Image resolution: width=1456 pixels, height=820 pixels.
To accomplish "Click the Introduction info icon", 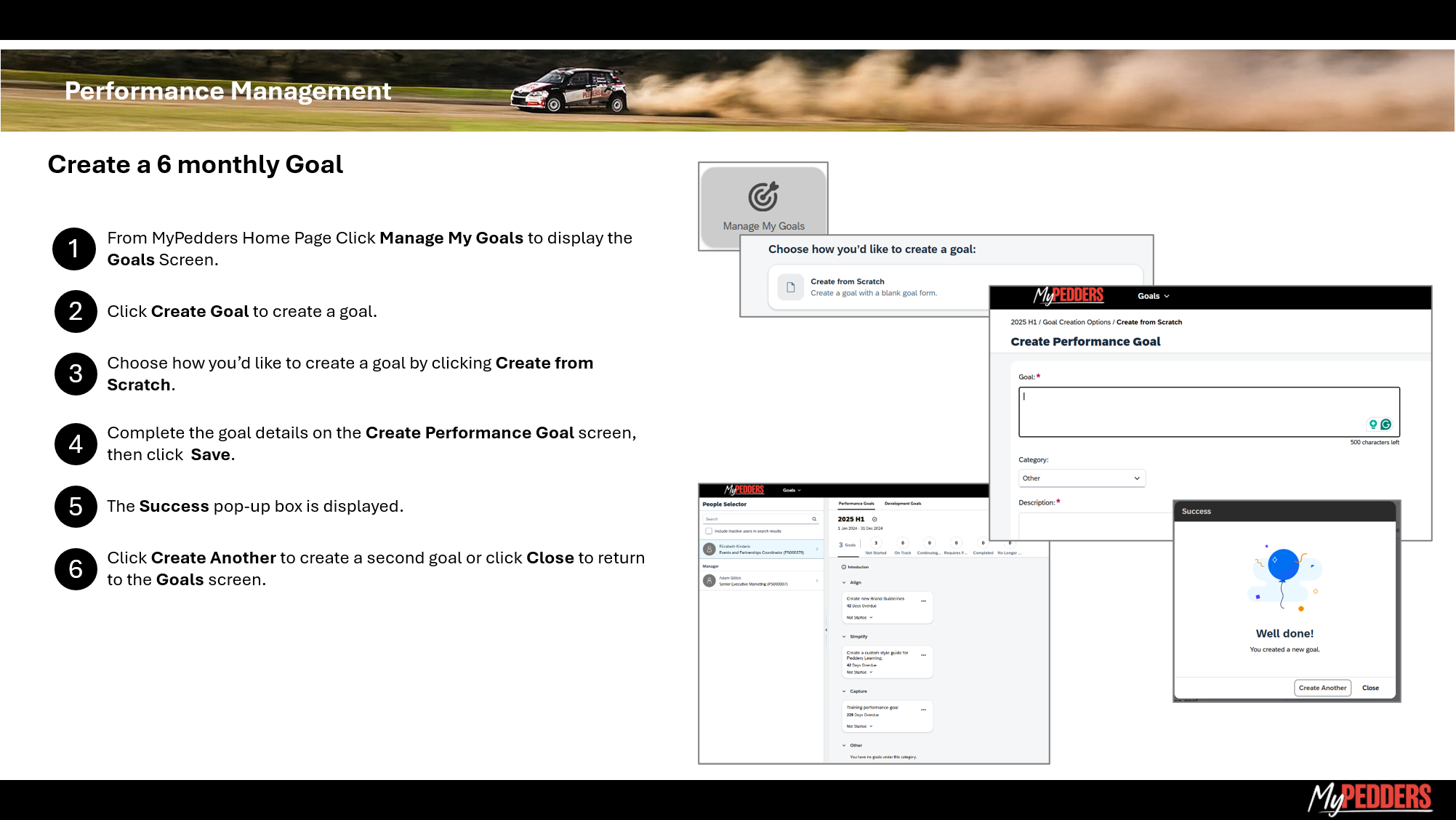I will (x=843, y=567).
